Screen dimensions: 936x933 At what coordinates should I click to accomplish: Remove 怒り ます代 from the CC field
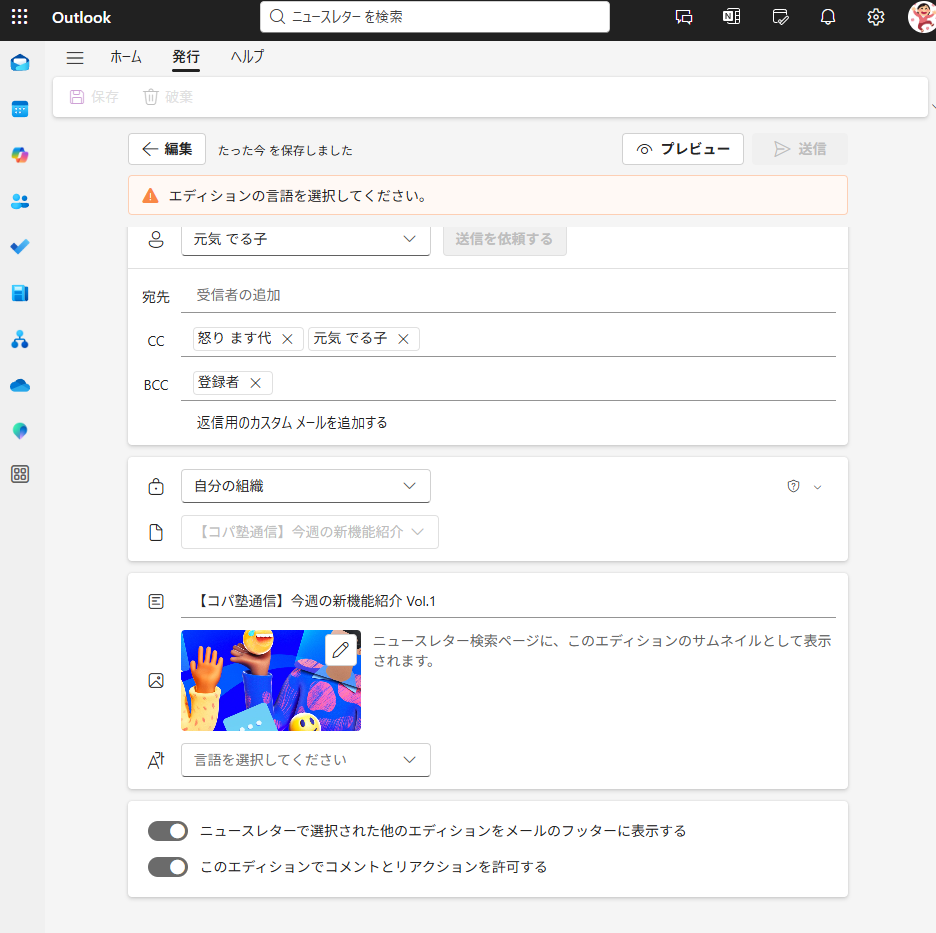tap(288, 339)
